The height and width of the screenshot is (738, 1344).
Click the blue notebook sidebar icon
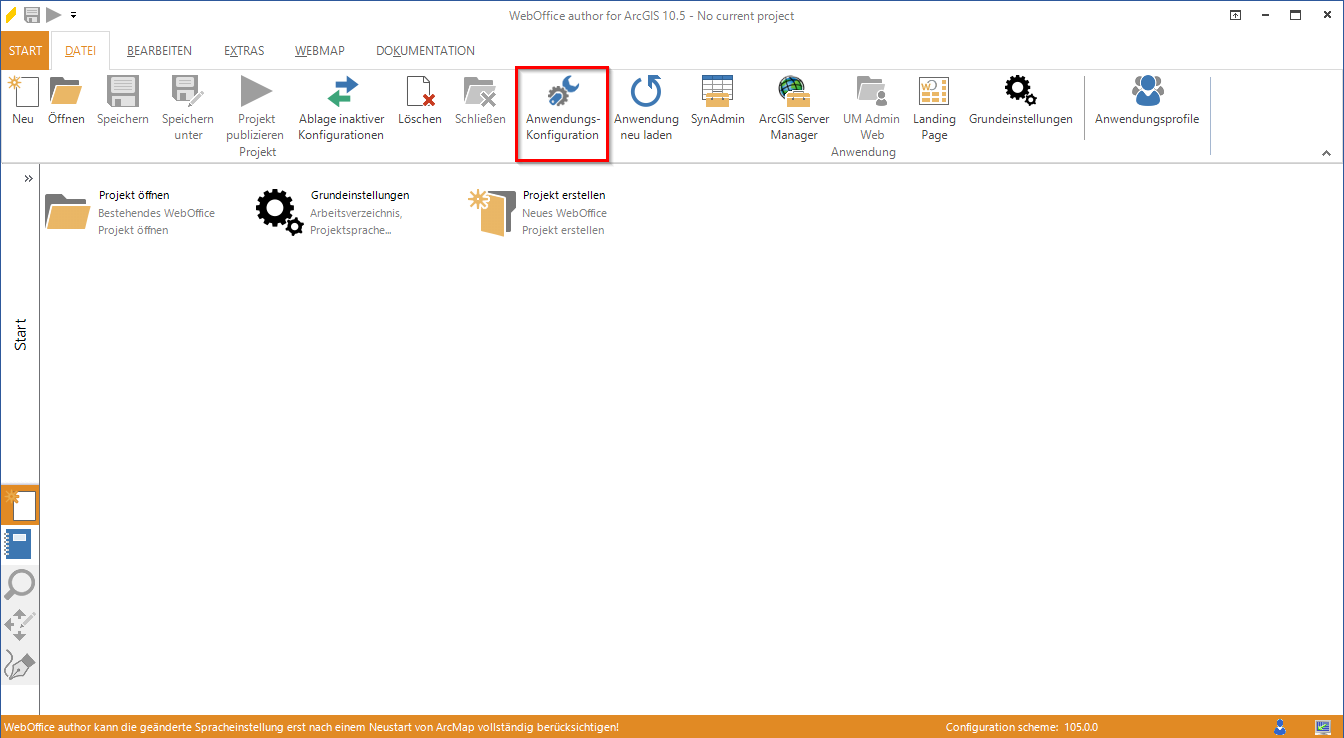[x=20, y=544]
